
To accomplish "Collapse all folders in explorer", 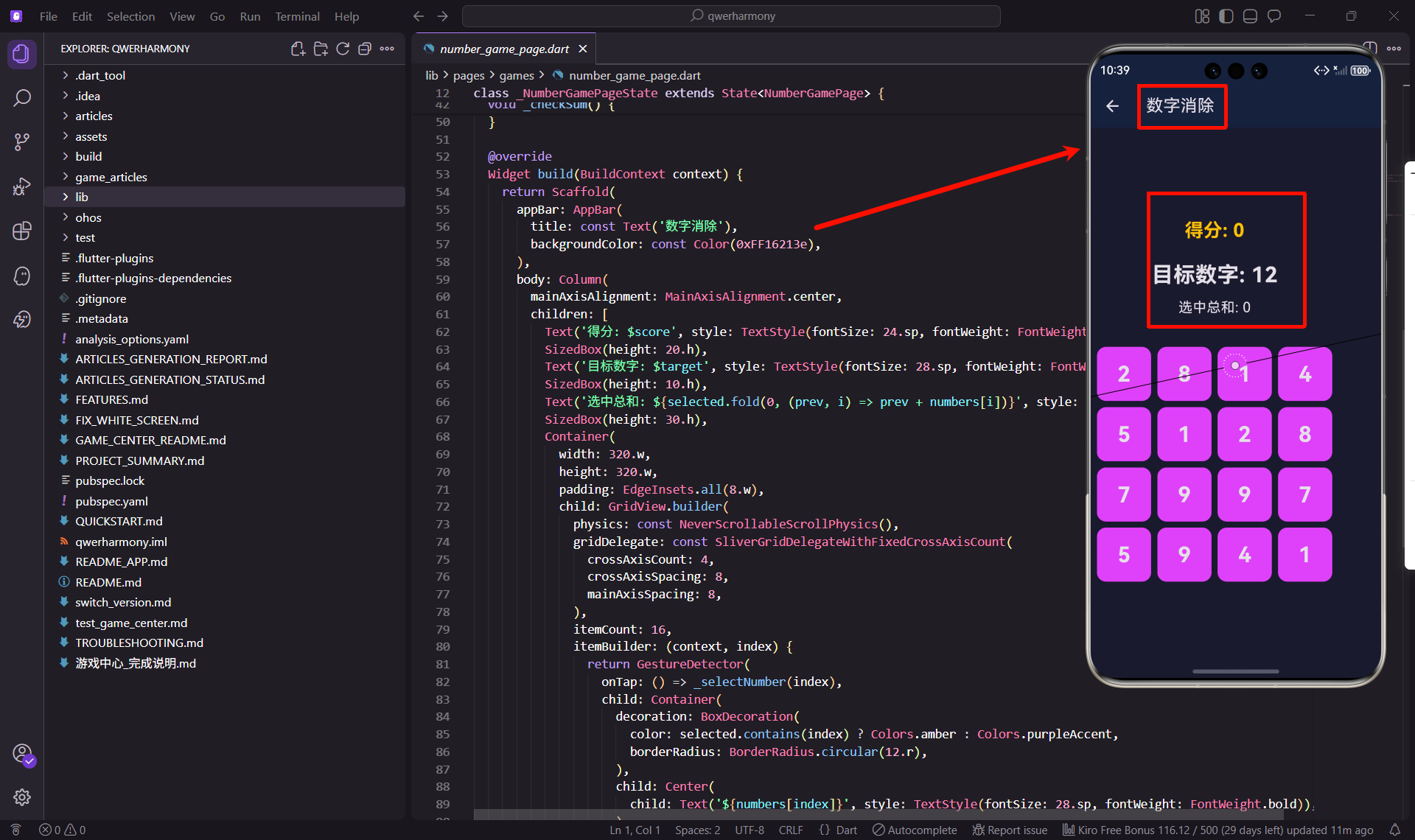I will [365, 49].
